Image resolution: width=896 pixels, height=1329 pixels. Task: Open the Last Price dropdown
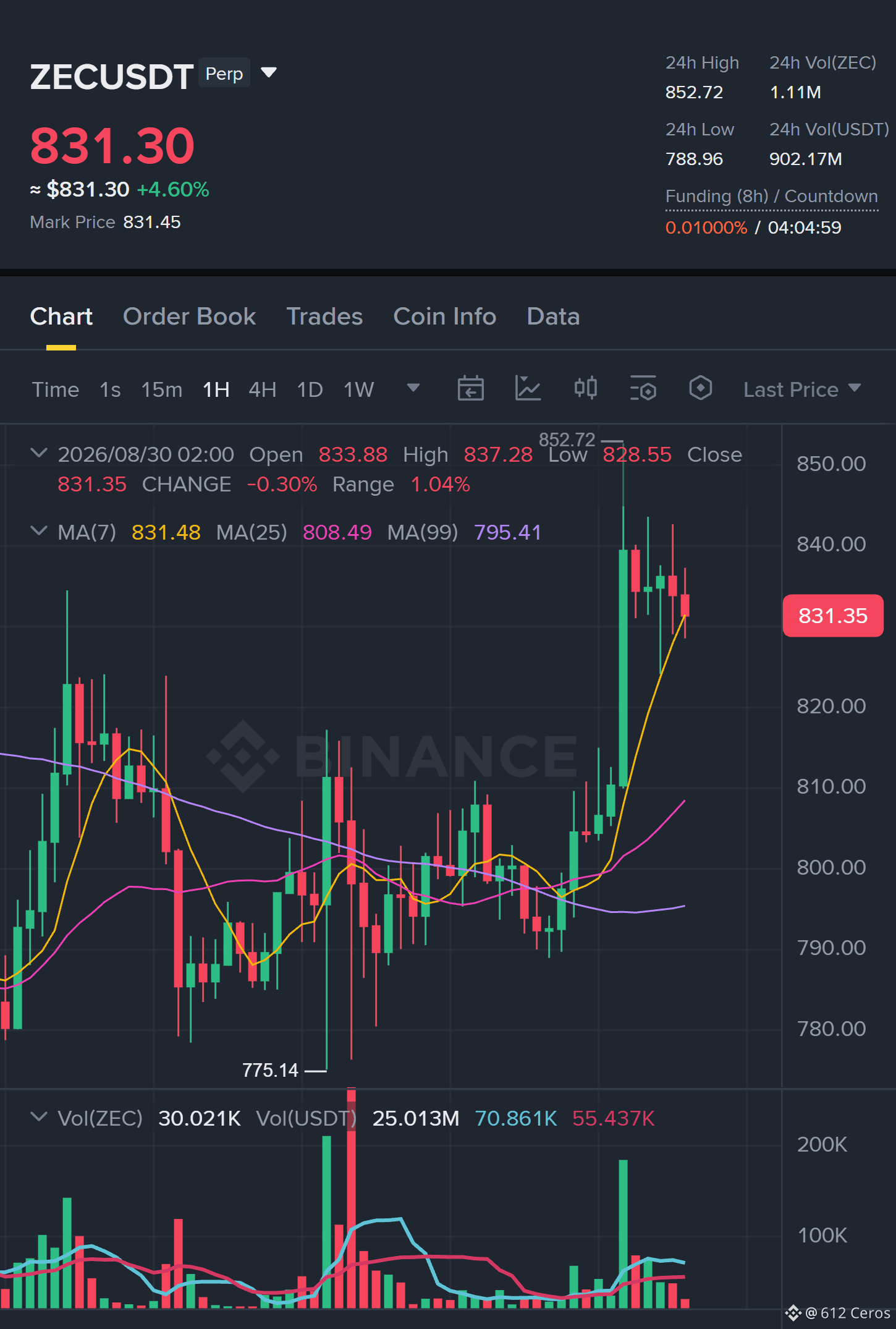click(x=802, y=389)
